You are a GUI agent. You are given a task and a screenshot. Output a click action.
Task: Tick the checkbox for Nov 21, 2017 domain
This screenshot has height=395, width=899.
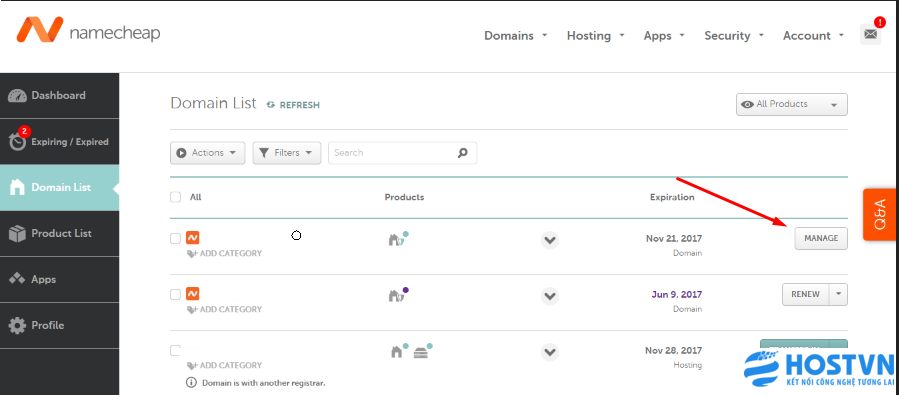(x=175, y=238)
